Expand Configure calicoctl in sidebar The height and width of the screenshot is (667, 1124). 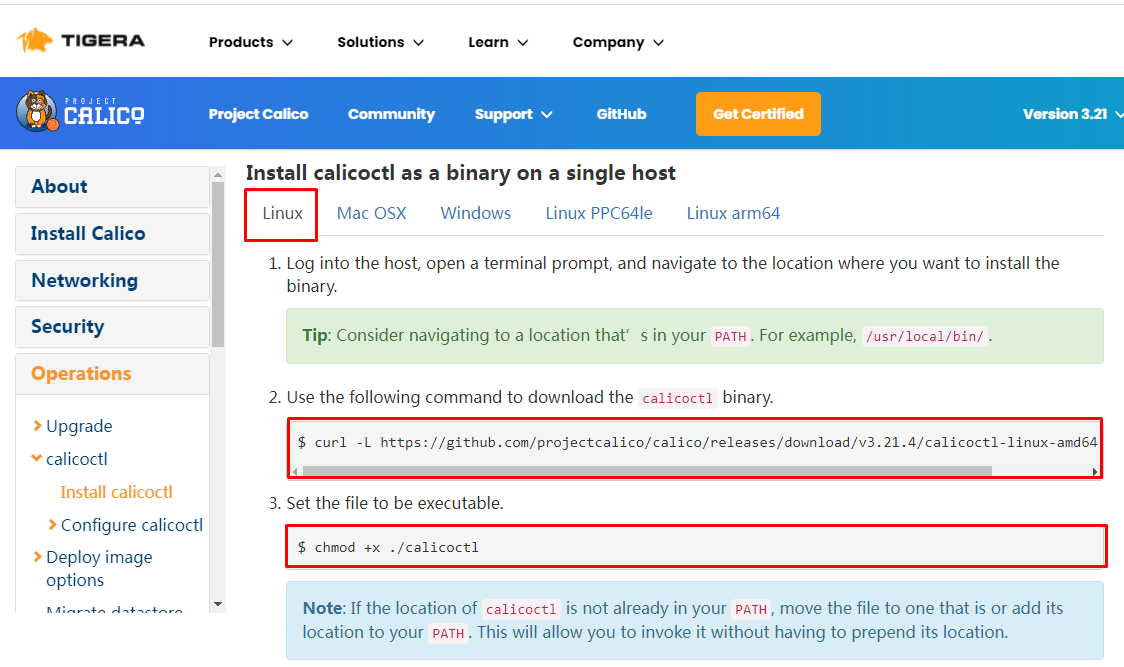[131, 525]
